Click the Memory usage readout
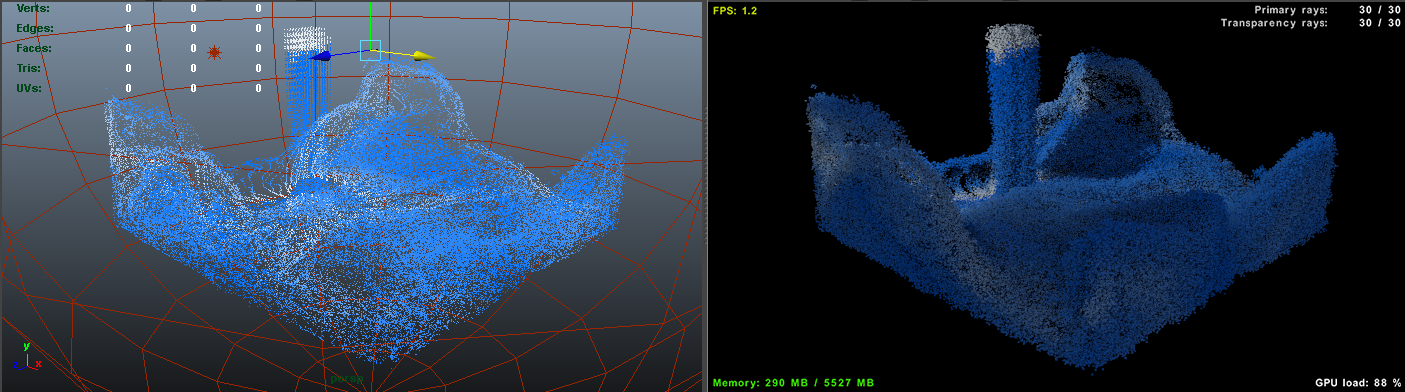Viewport: 1405px width, 392px height. coord(793,383)
